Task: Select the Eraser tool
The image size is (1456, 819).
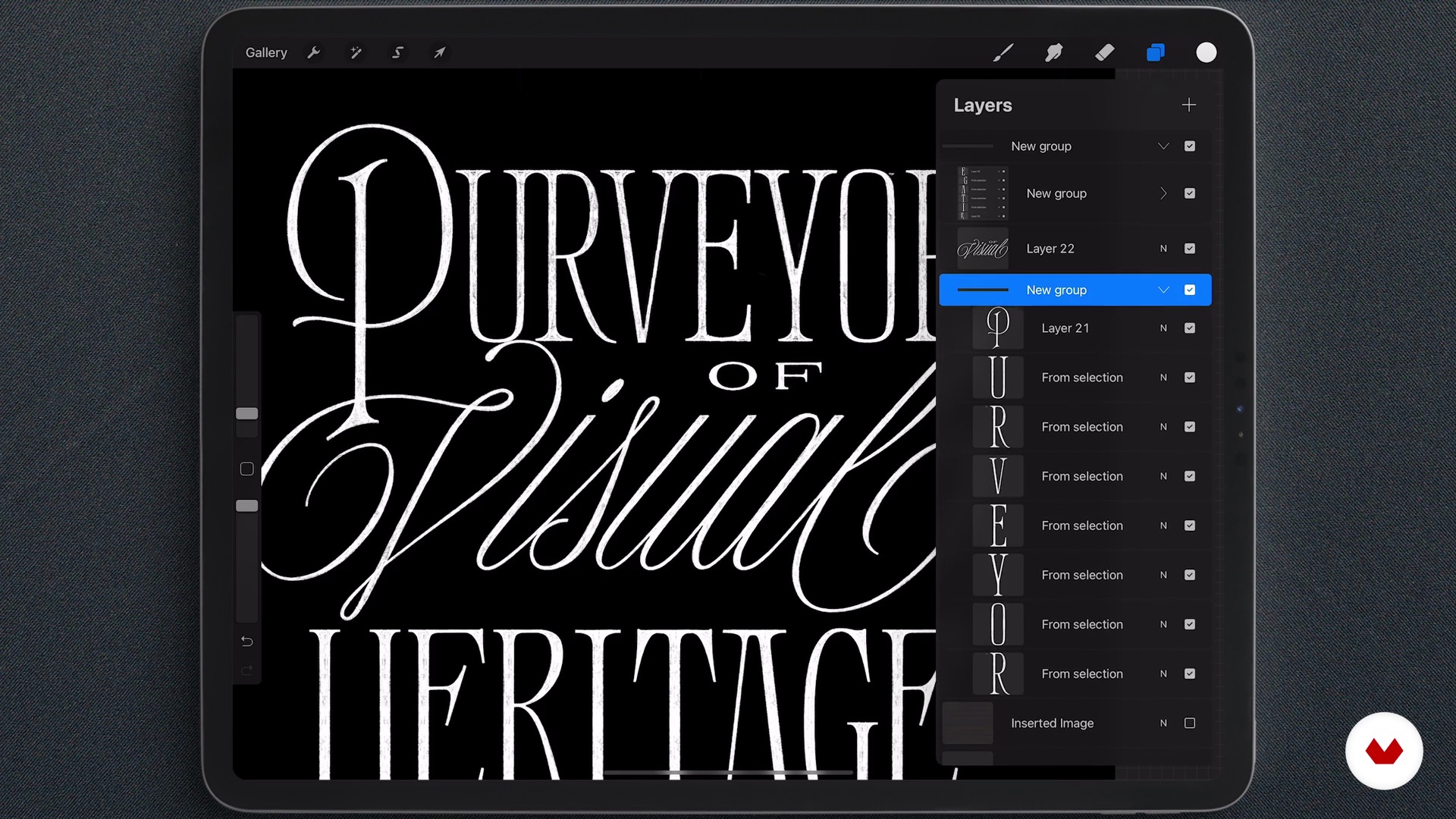Action: click(1105, 52)
